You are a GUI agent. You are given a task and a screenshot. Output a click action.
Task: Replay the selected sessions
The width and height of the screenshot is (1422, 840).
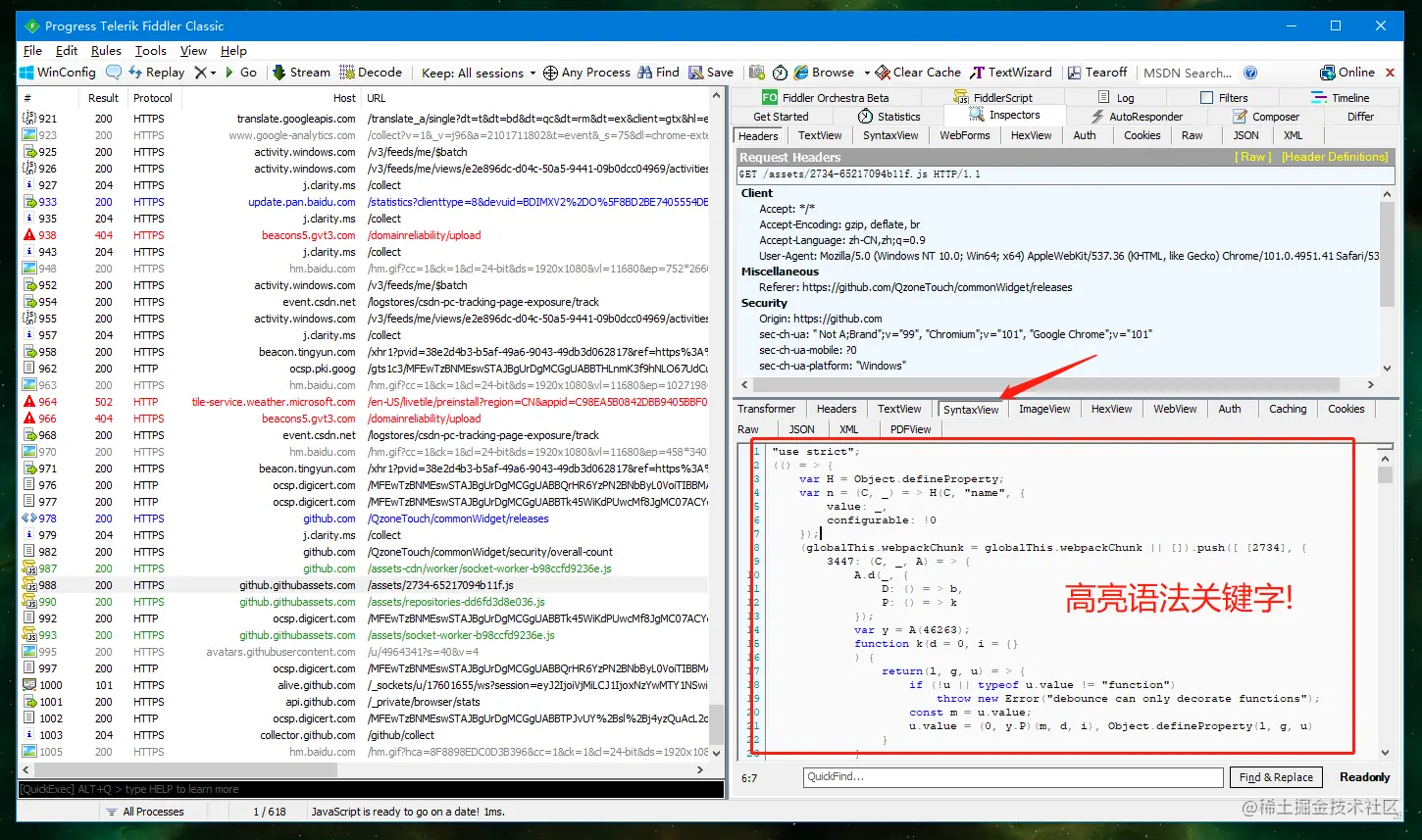coord(156,73)
